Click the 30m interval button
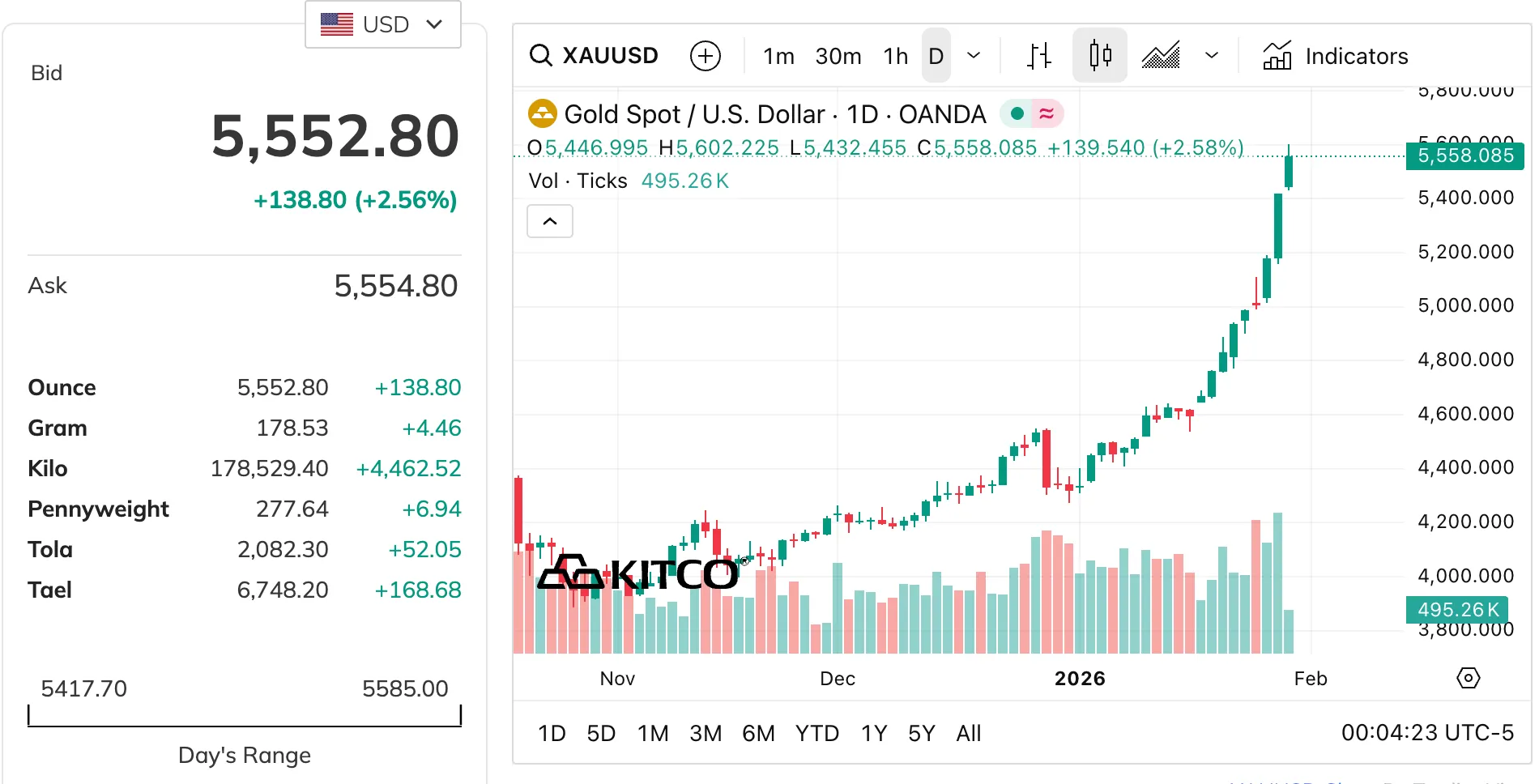This screenshot has height=784, width=1539. click(838, 56)
